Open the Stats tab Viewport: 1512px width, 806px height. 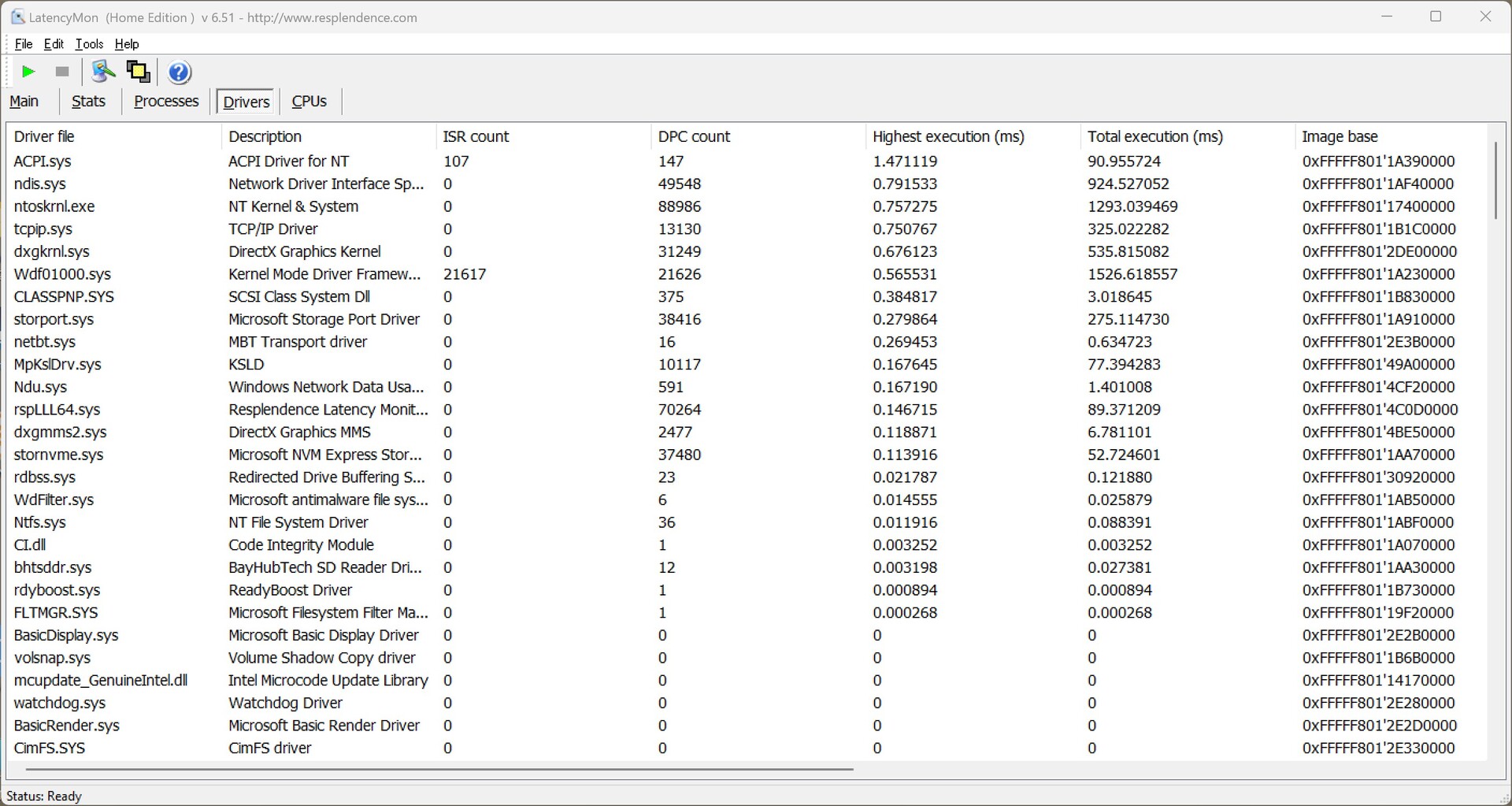point(88,102)
